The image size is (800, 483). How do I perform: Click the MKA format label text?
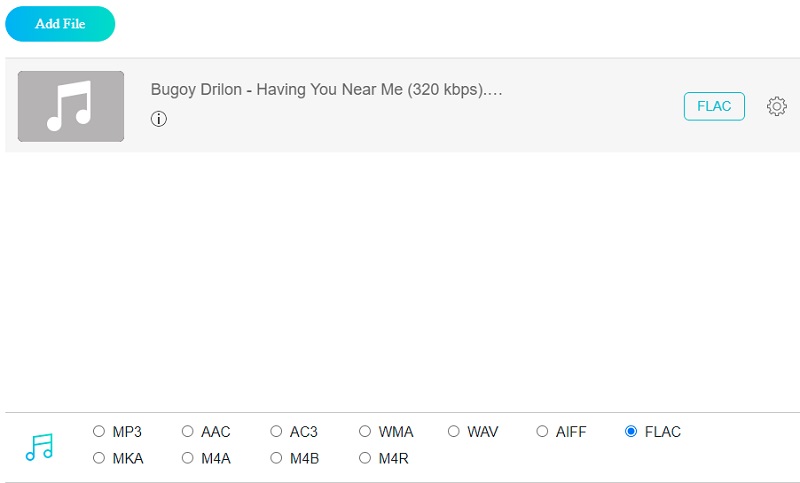pyautogui.click(x=128, y=458)
